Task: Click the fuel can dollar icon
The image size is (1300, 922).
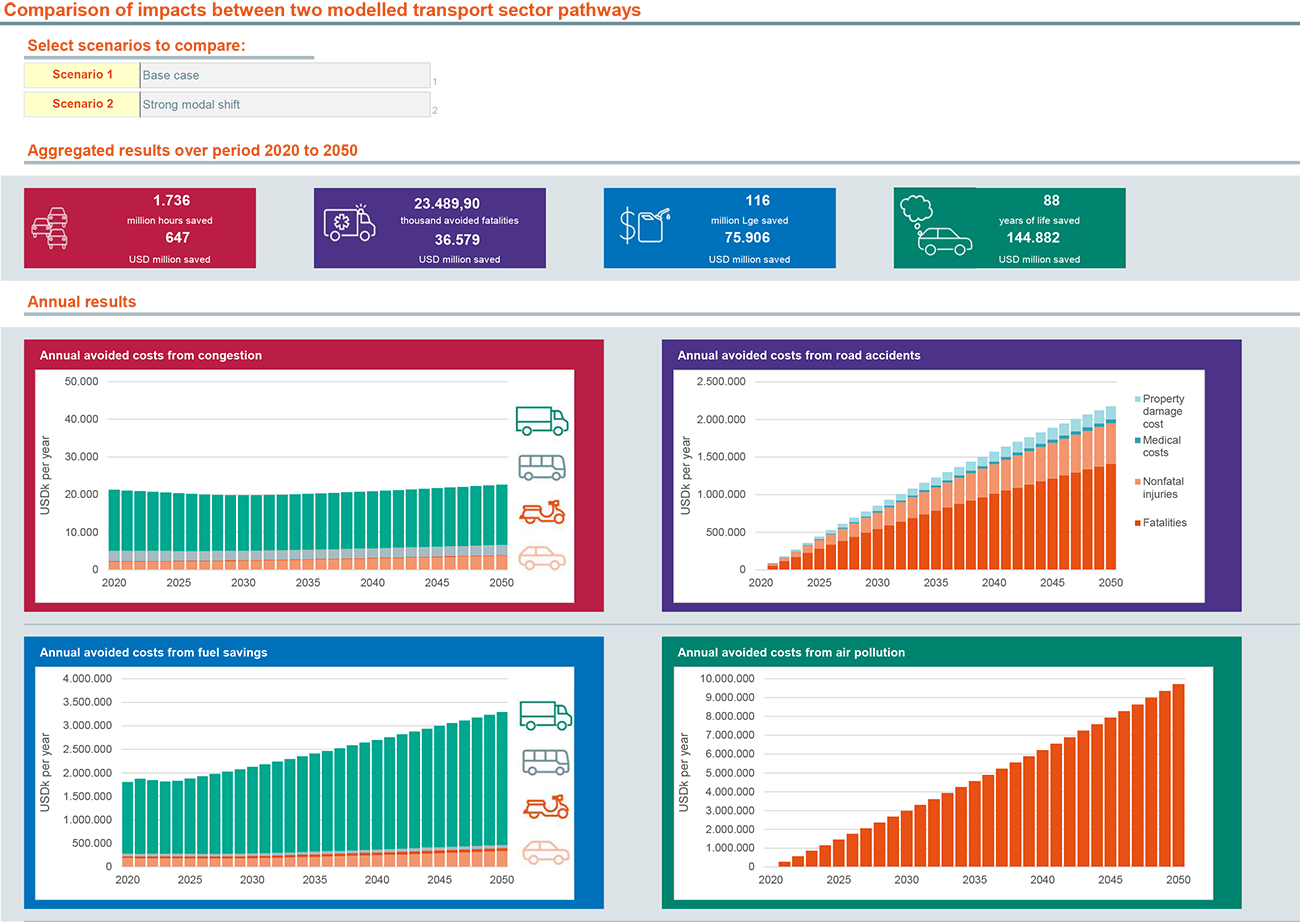Action: pyautogui.click(x=645, y=226)
